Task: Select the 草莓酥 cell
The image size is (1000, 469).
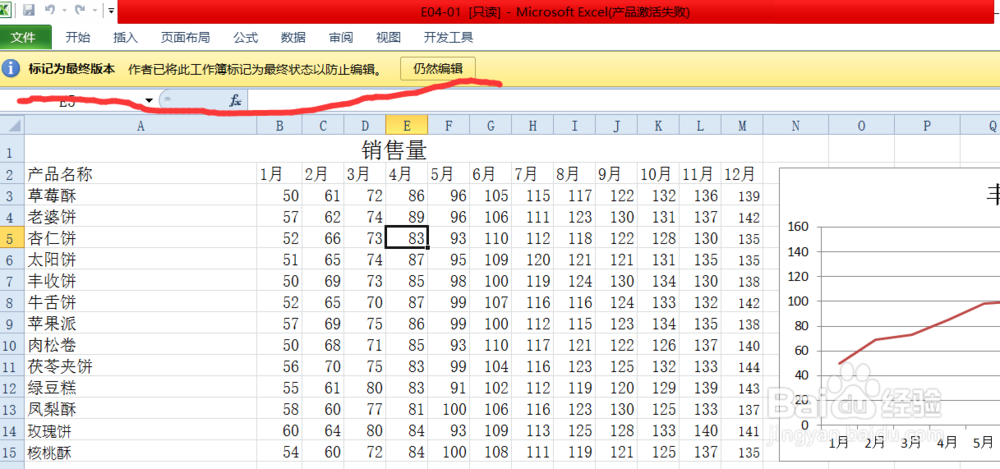Action: (x=141, y=196)
